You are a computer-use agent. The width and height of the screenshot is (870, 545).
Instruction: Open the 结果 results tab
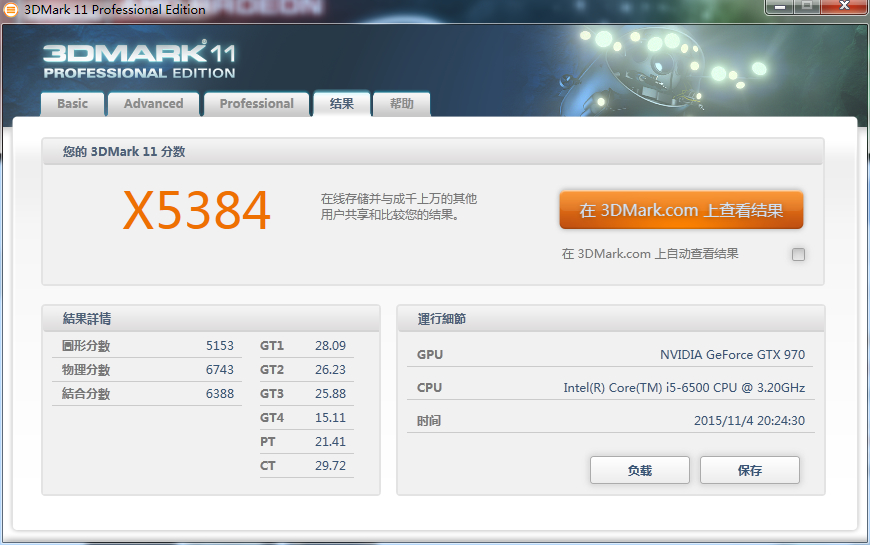tap(342, 104)
